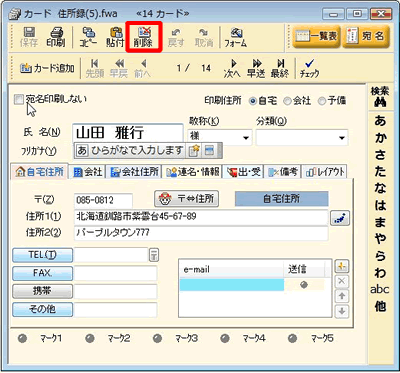Click the 取消 cancel icon
This screenshot has height=373, width=400.
pyautogui.click(x=203, y=37)
